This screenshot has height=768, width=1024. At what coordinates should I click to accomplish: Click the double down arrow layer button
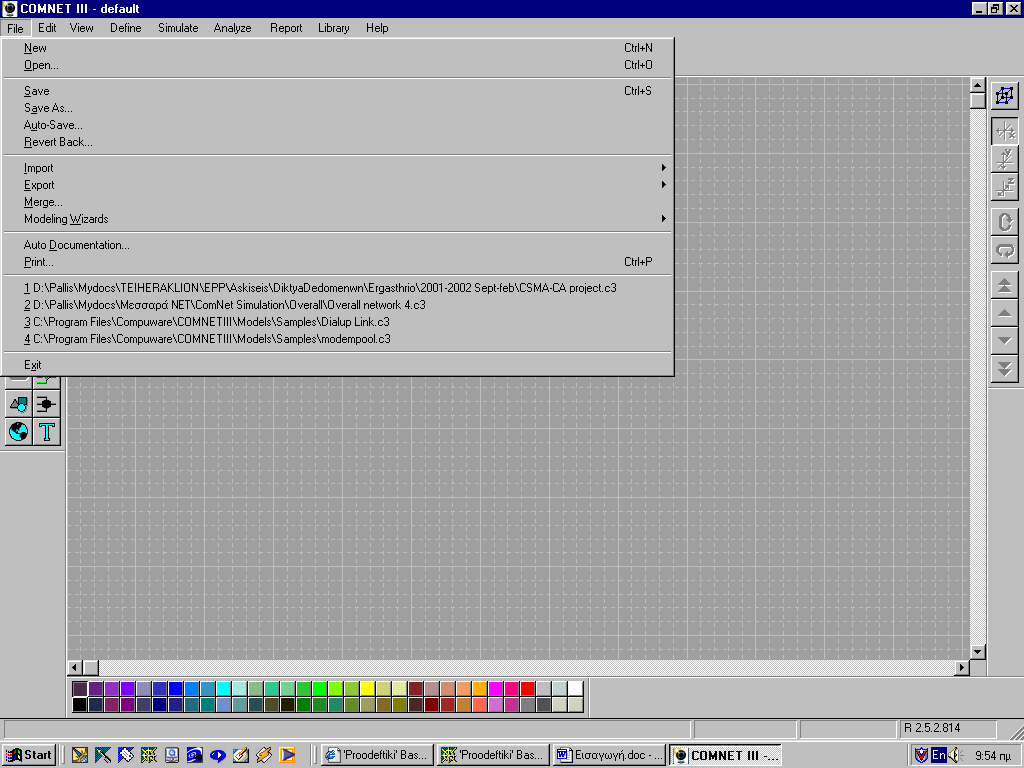click(x=1004, y=368)
